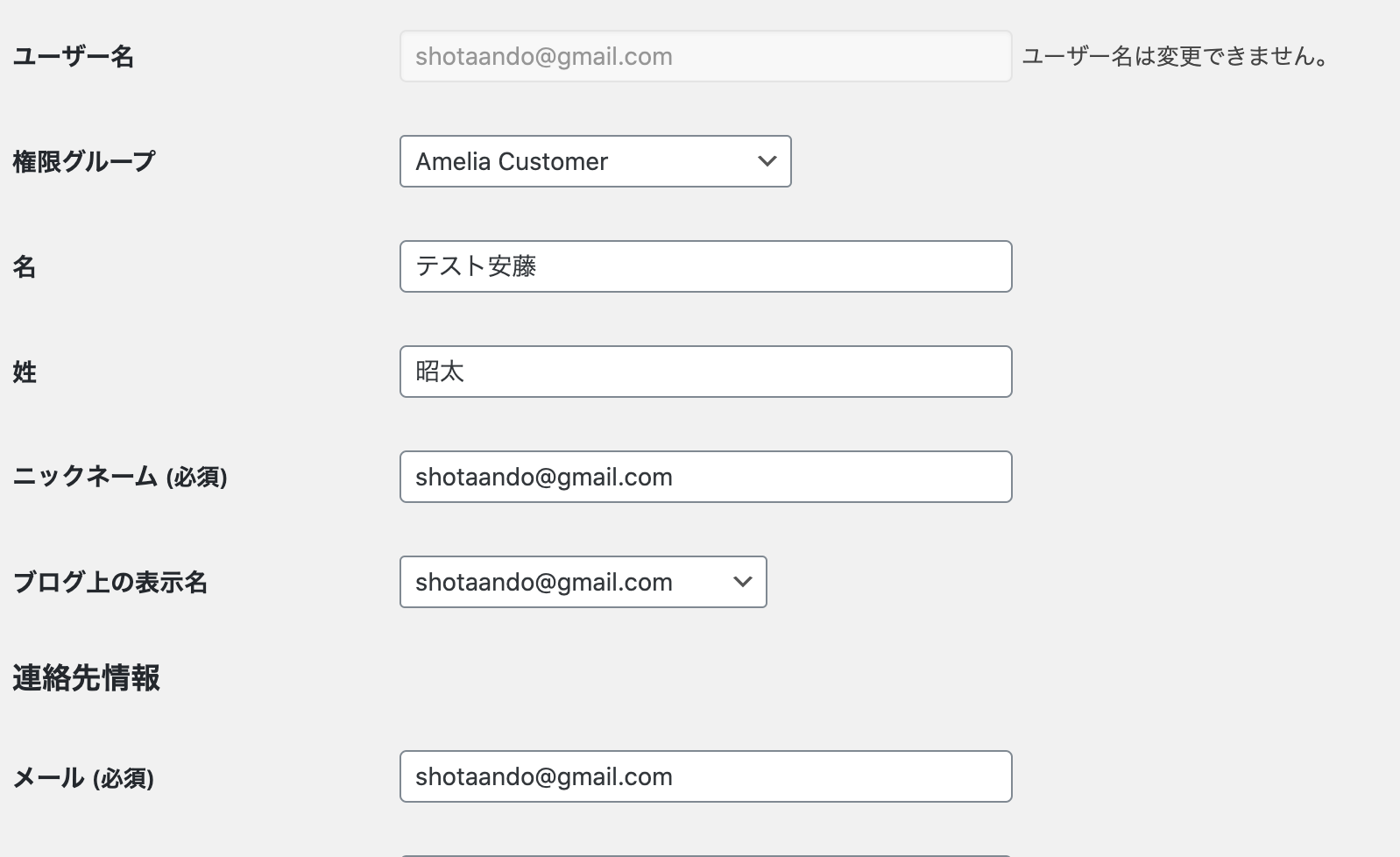Screen dimensions: 1400x857
Task: Click the 名 label
Action: point(25,266)
